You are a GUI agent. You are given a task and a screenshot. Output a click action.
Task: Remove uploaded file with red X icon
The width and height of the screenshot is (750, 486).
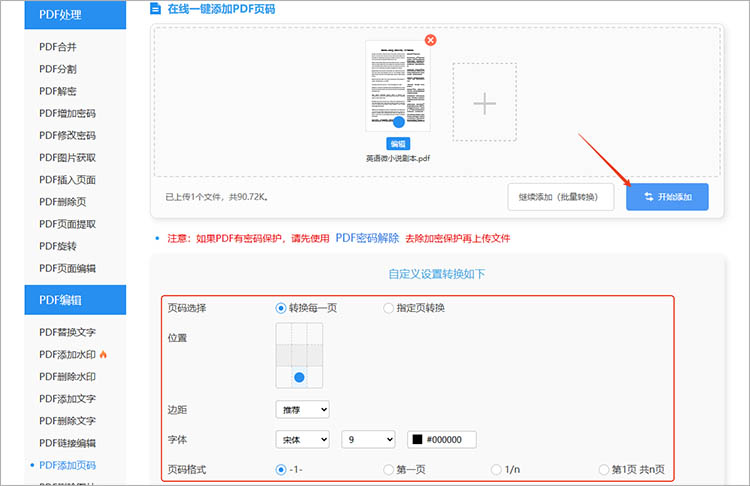tap(430, 40)
